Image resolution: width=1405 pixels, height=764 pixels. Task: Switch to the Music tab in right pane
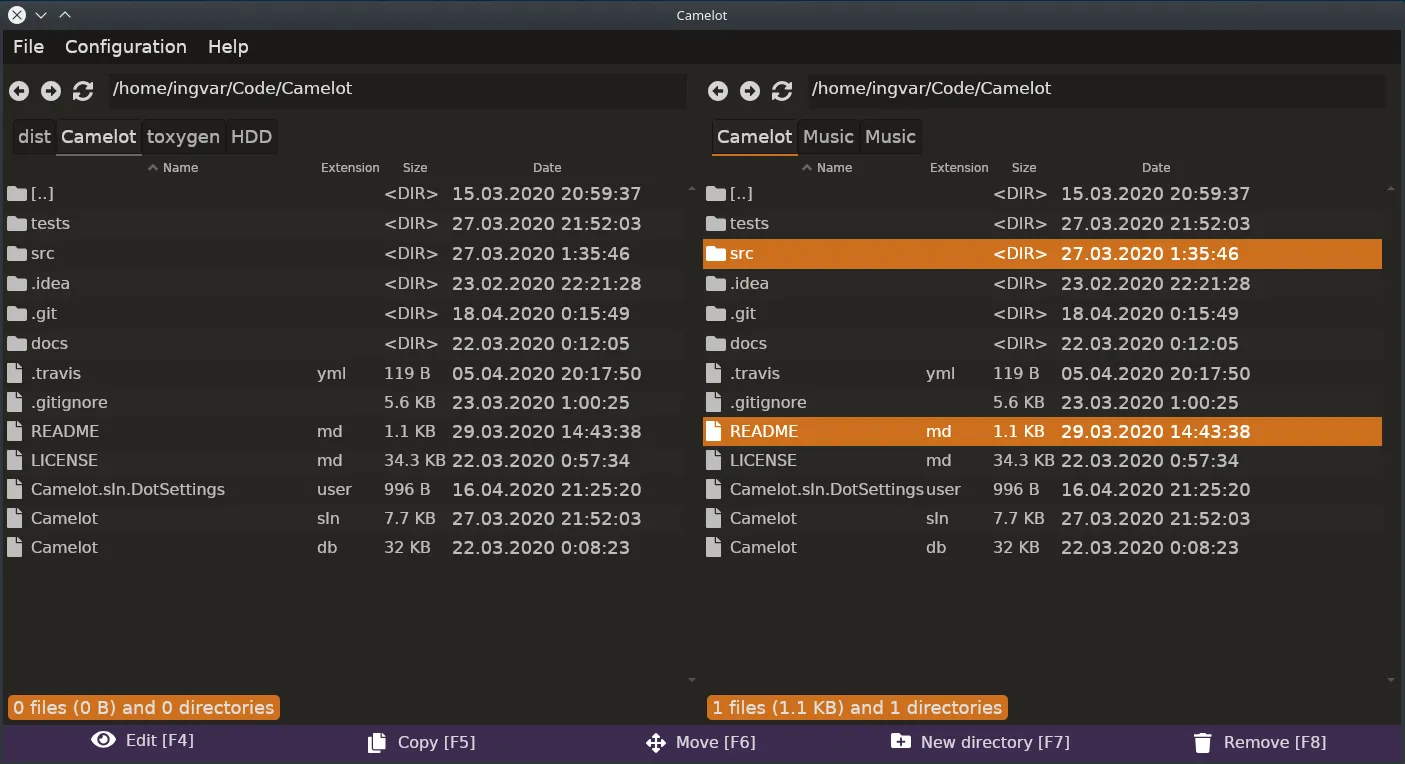(x=827, y=136)
